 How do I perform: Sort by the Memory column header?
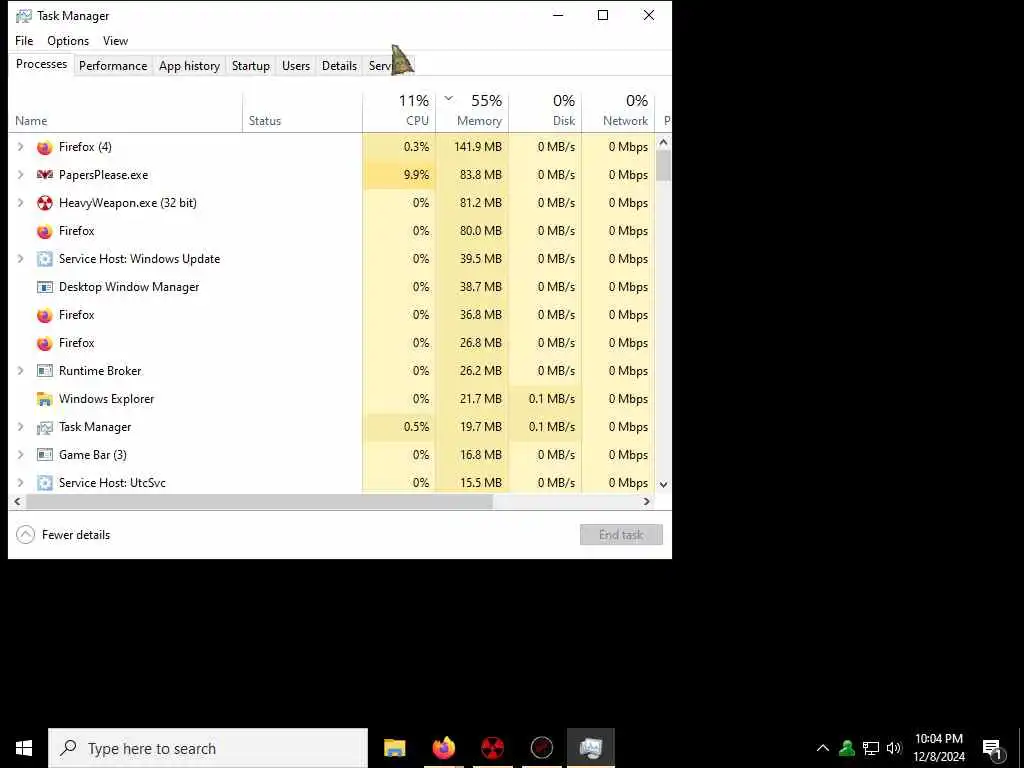472,110
